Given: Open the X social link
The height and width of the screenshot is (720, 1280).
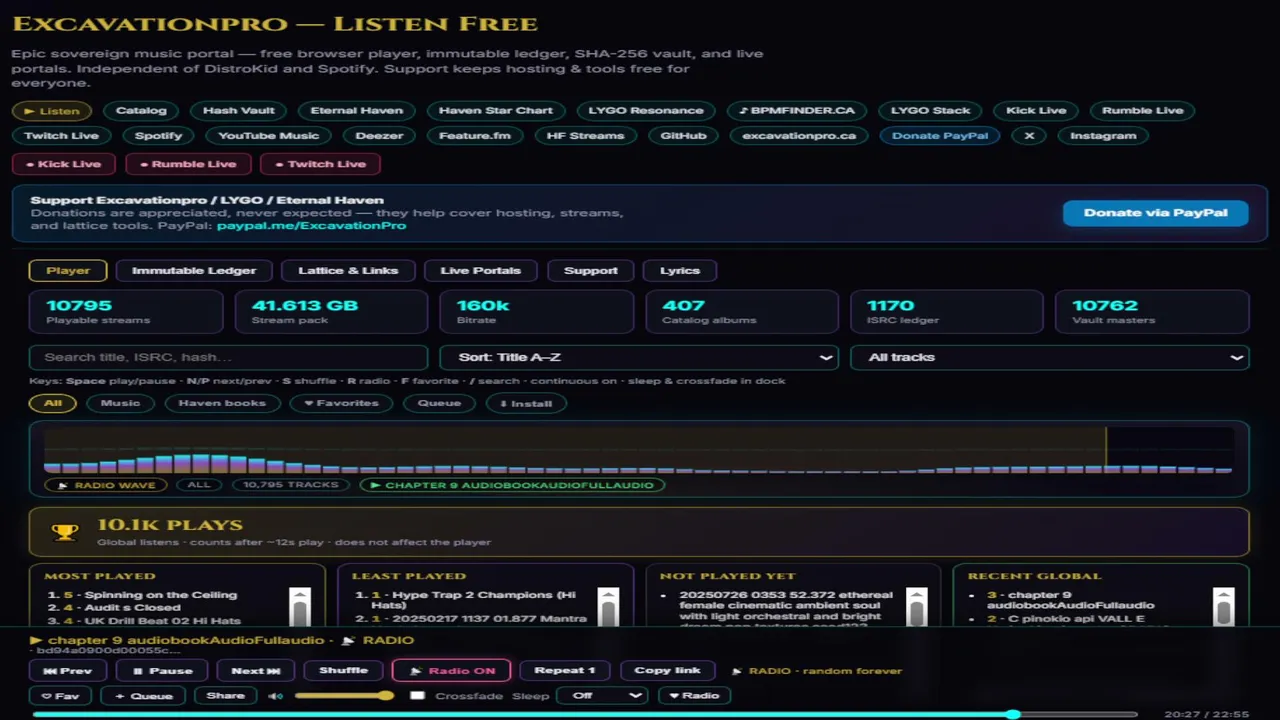Looking at the screenshot, I should pos(1029,136).
